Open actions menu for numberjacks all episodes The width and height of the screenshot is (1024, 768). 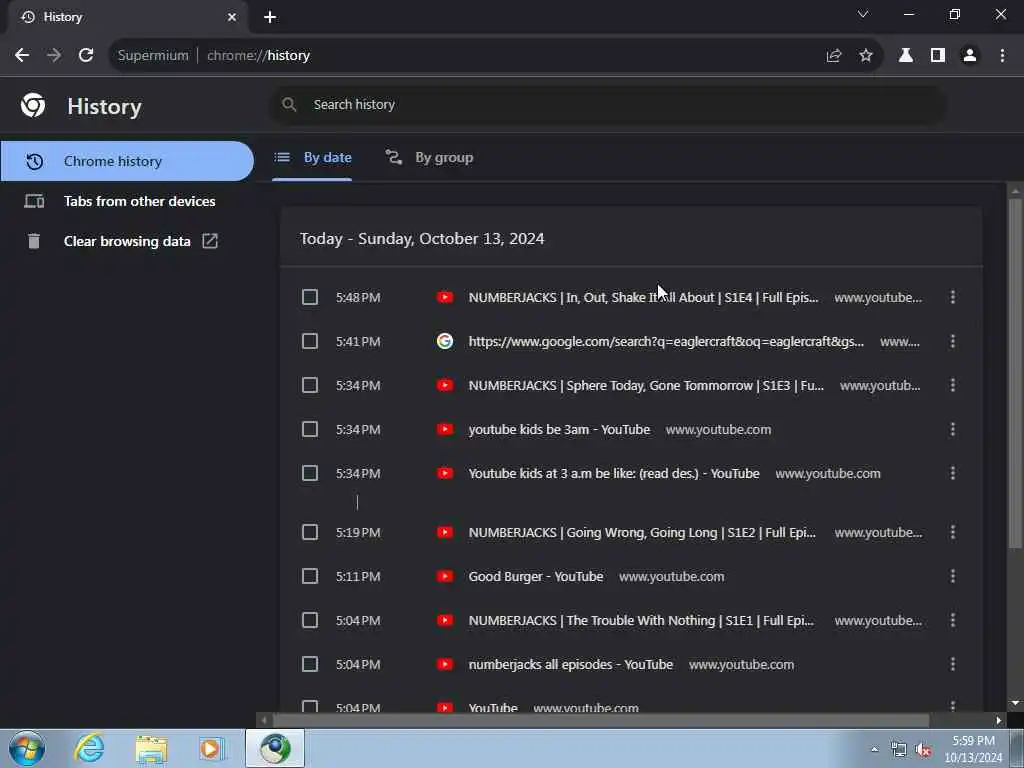(x=953, y=664)
